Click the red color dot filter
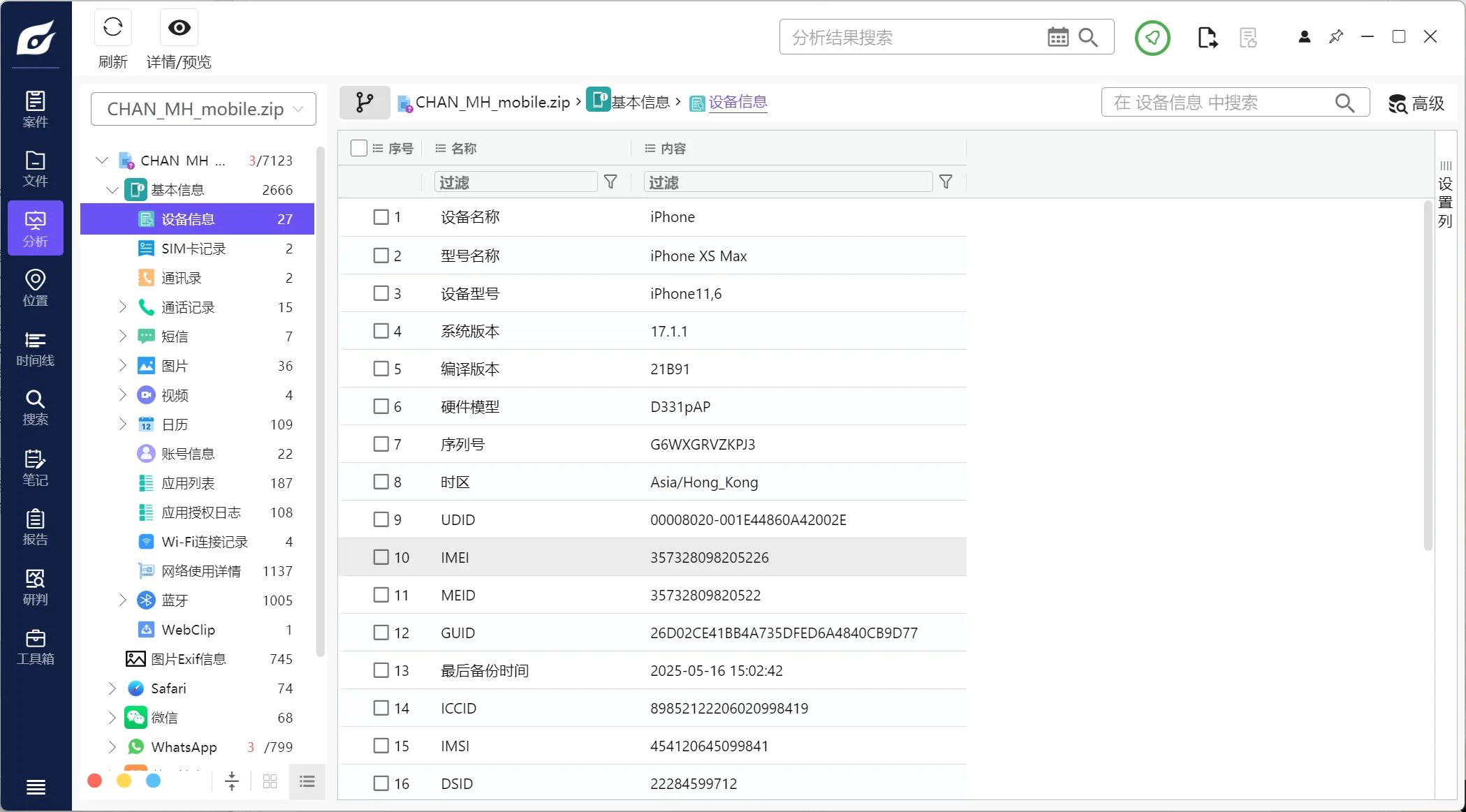 point(95,781)
